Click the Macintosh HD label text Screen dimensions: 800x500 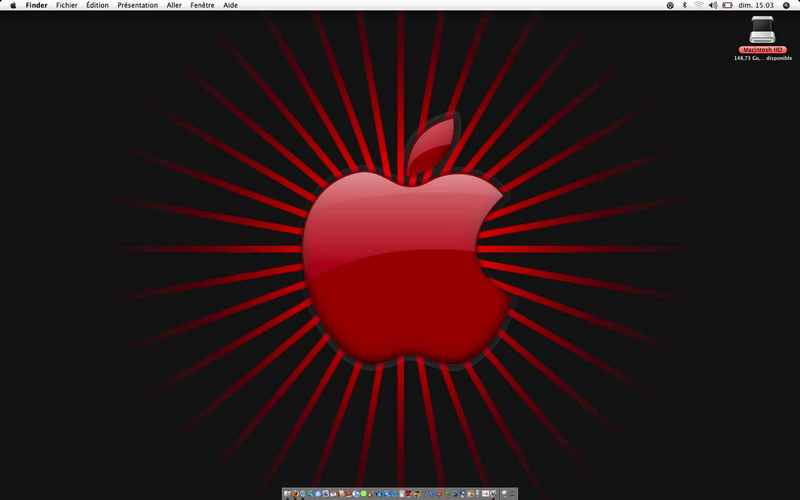click(762, 50)
